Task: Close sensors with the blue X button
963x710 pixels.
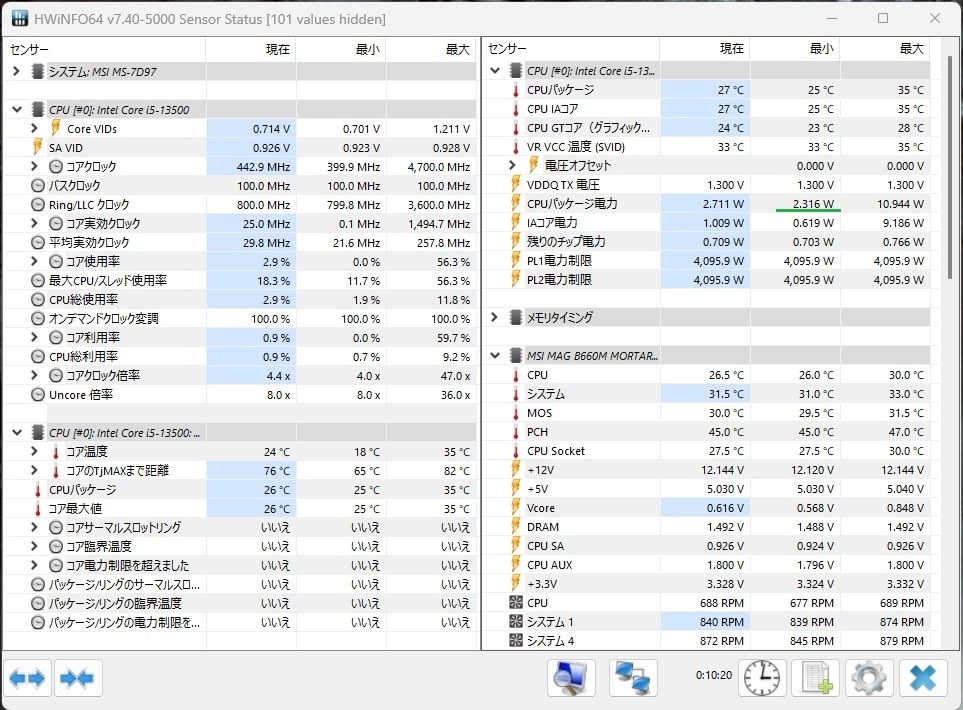Action: pos(922,678)
